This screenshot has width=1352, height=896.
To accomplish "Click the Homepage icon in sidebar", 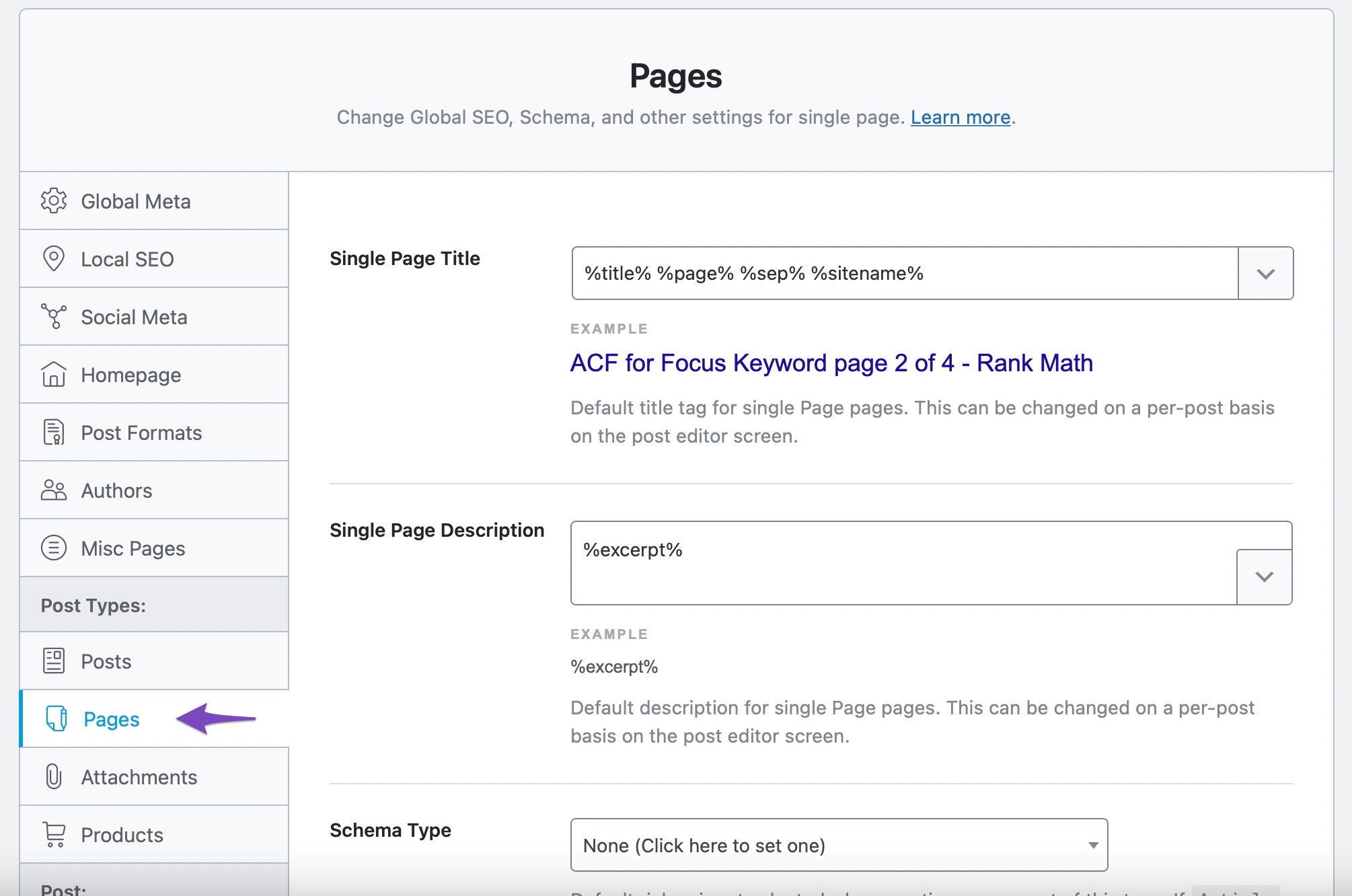I will 56,375.
